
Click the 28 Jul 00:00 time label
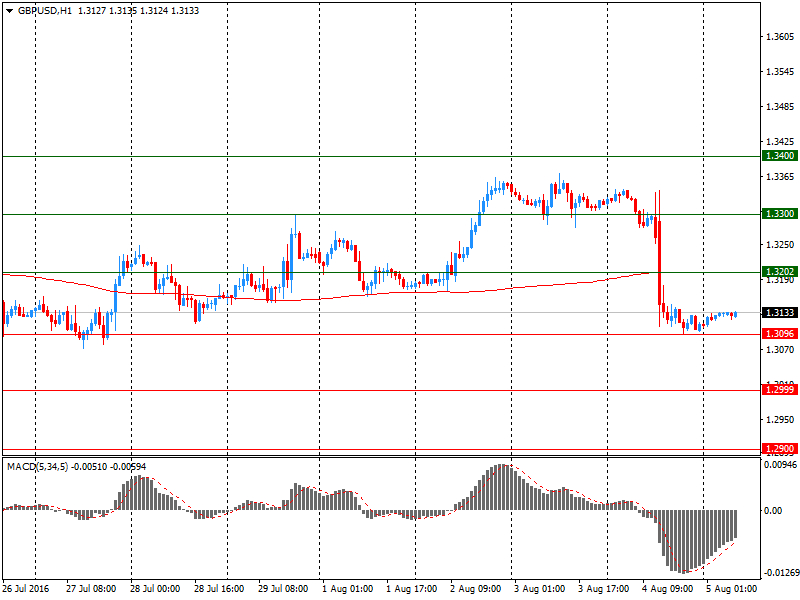pos(155,589)
